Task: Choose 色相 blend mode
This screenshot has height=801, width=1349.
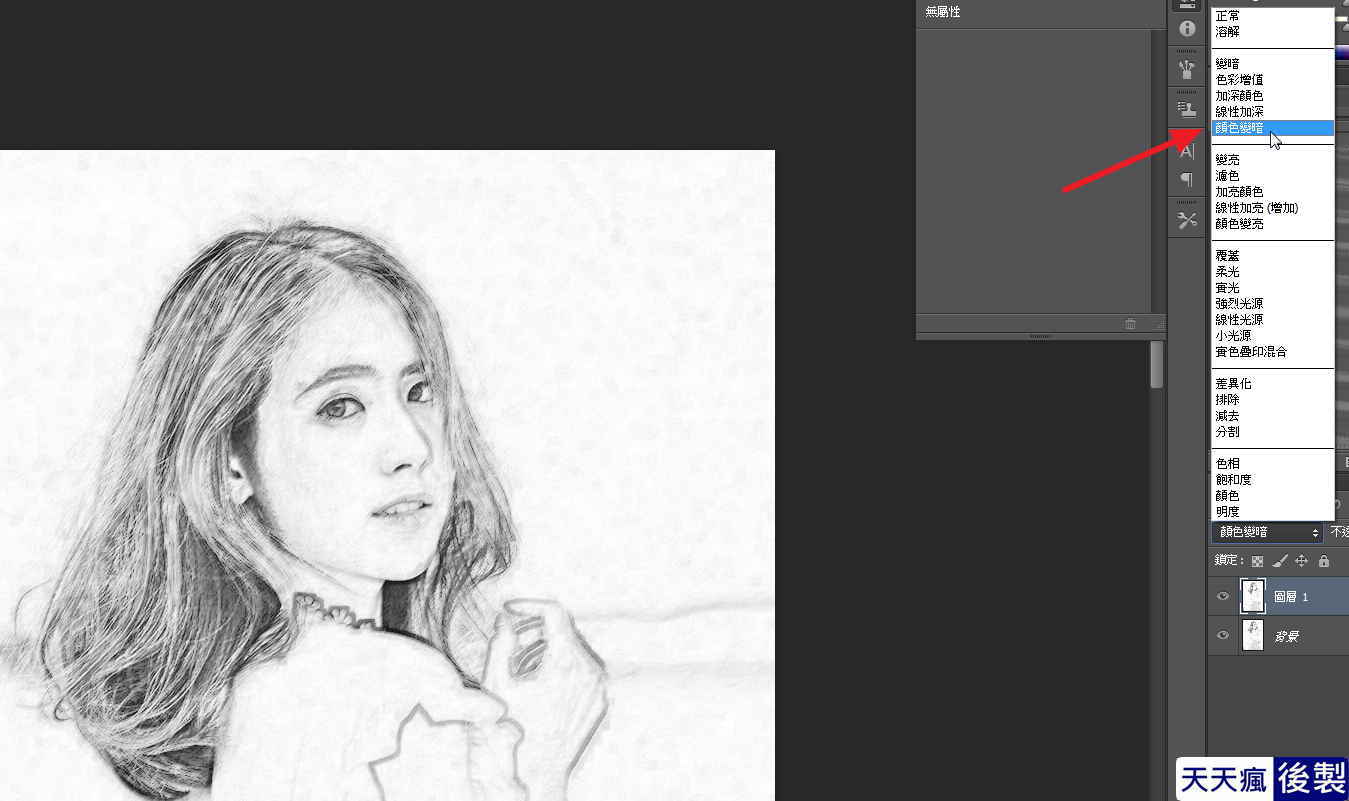Action: (x=1273, y=464)
